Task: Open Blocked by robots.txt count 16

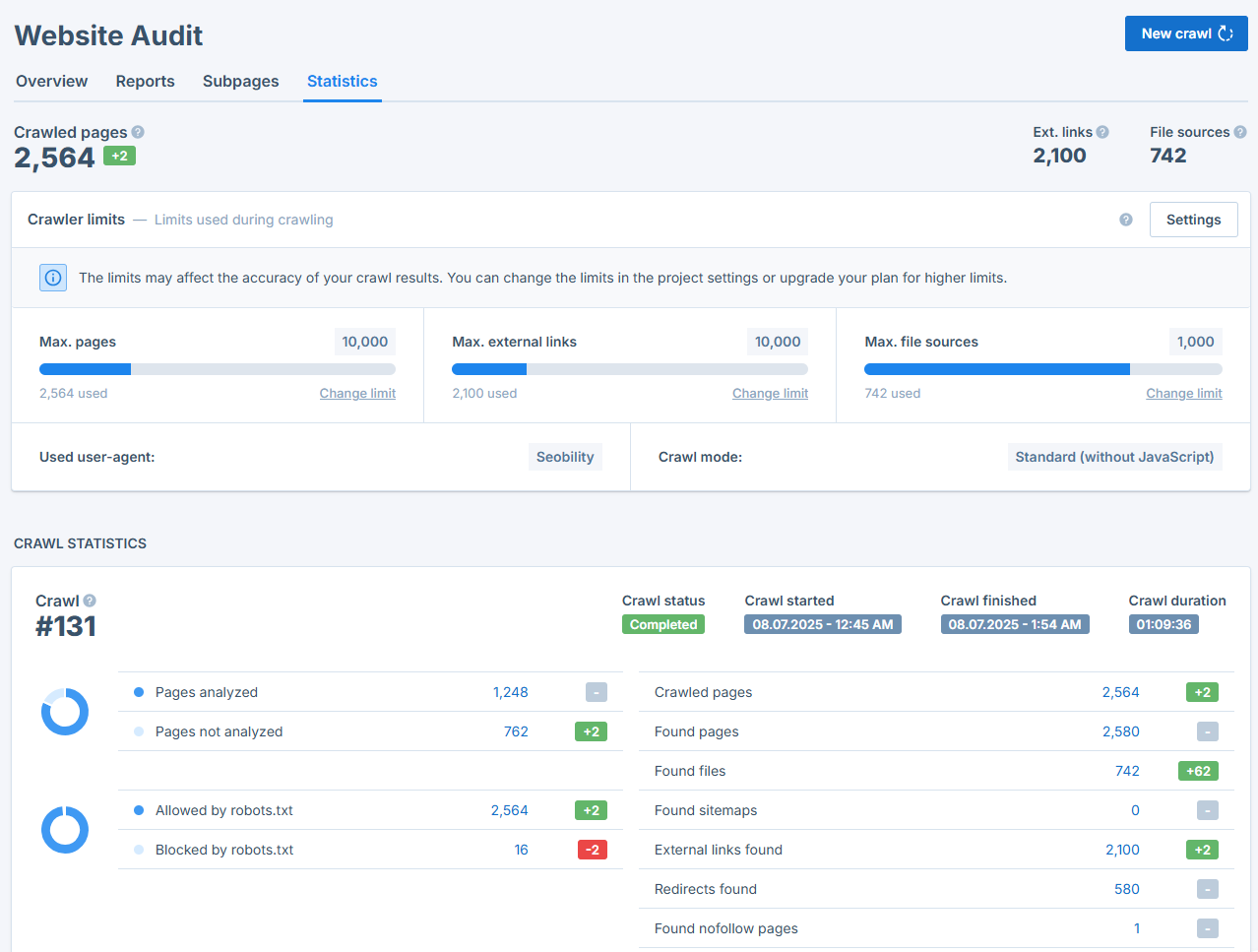Action: pos(521,850)
